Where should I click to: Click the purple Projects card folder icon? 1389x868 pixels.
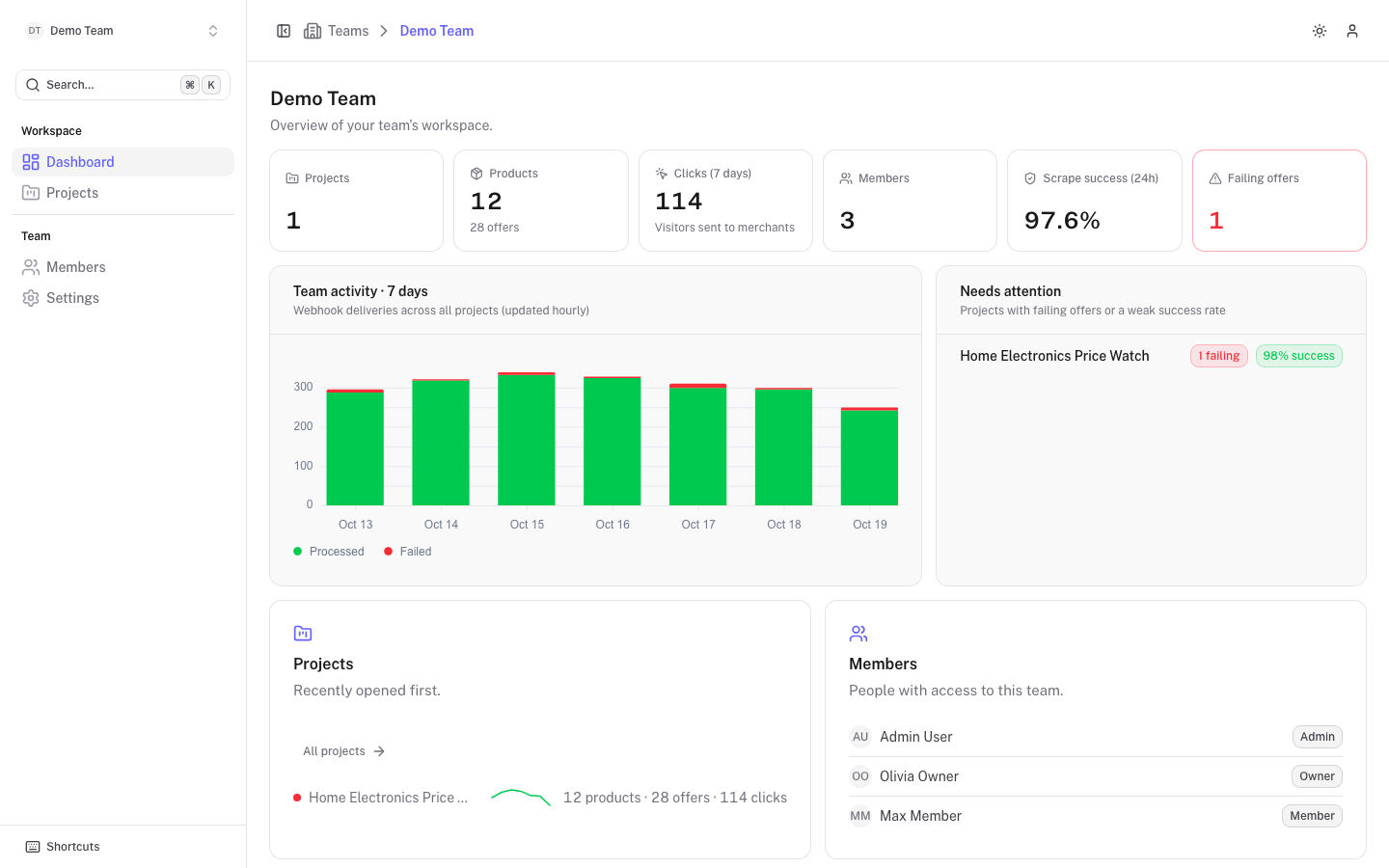(x=303, y=634)
